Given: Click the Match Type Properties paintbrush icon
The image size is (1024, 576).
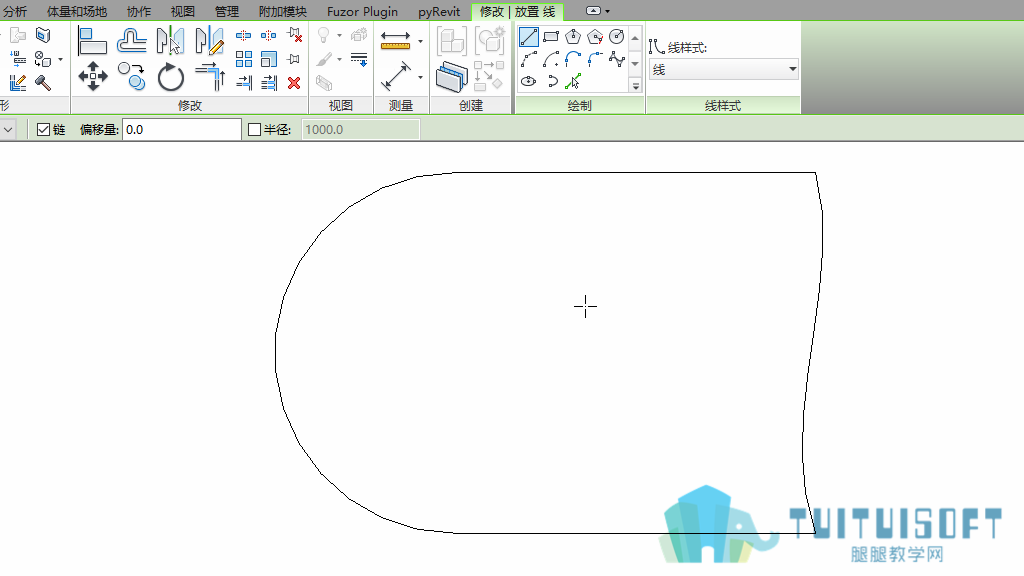Looking at the screenshot, I should [x=324, y=59].
